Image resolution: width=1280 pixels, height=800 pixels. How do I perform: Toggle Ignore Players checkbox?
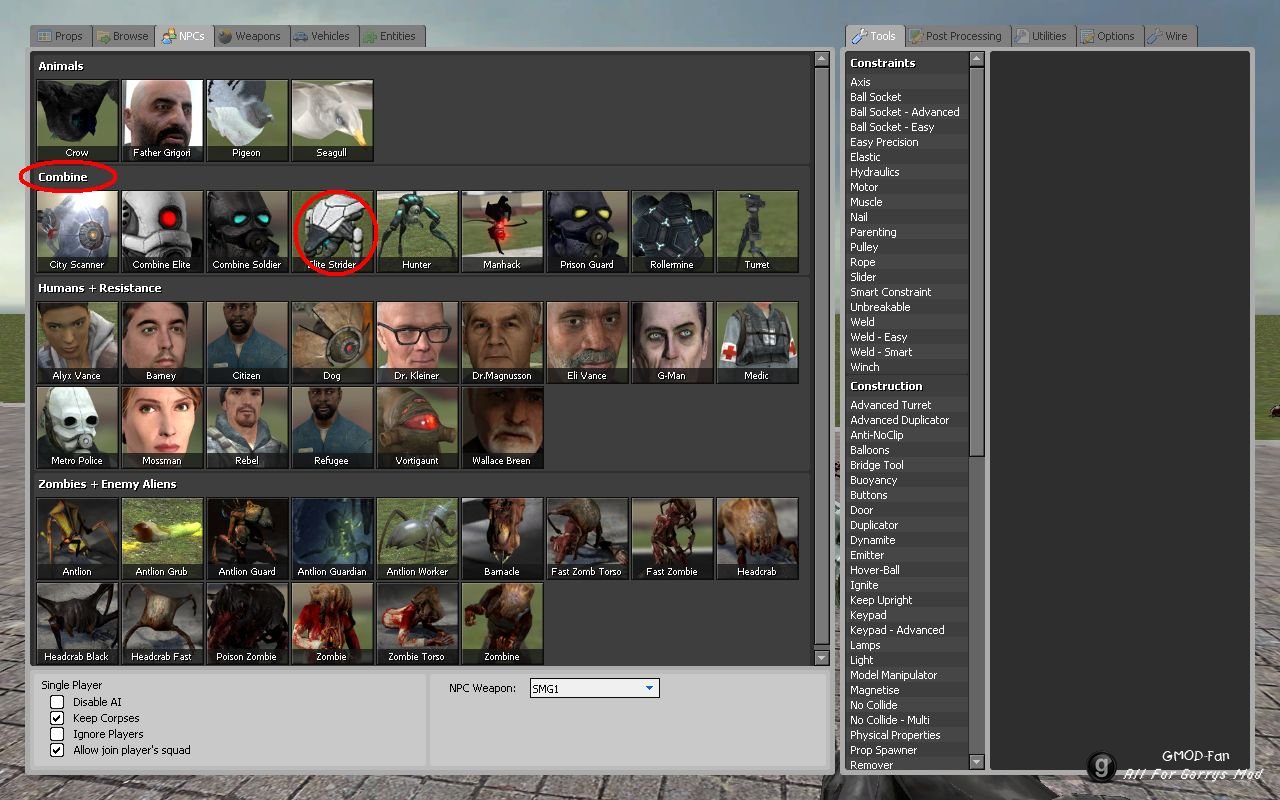pos(57,734)
